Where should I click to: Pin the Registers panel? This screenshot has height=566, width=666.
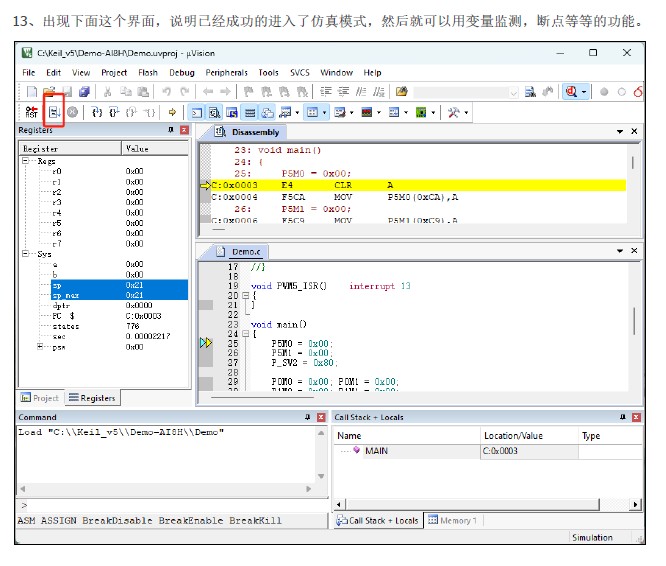point(171,130)
